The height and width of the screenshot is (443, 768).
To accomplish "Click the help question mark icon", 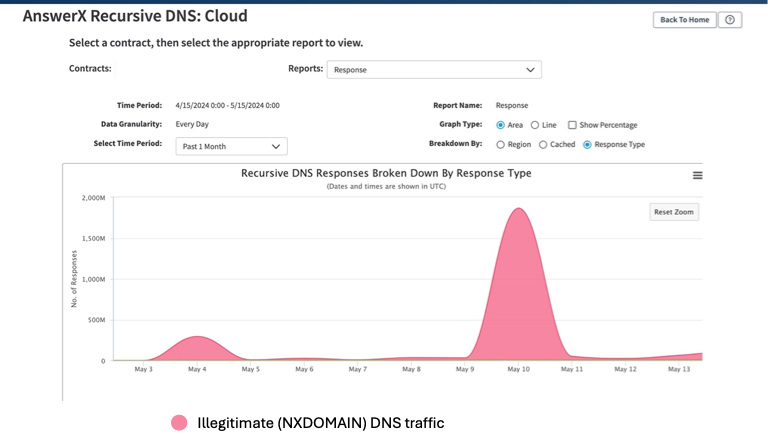I will coord(730,20).
